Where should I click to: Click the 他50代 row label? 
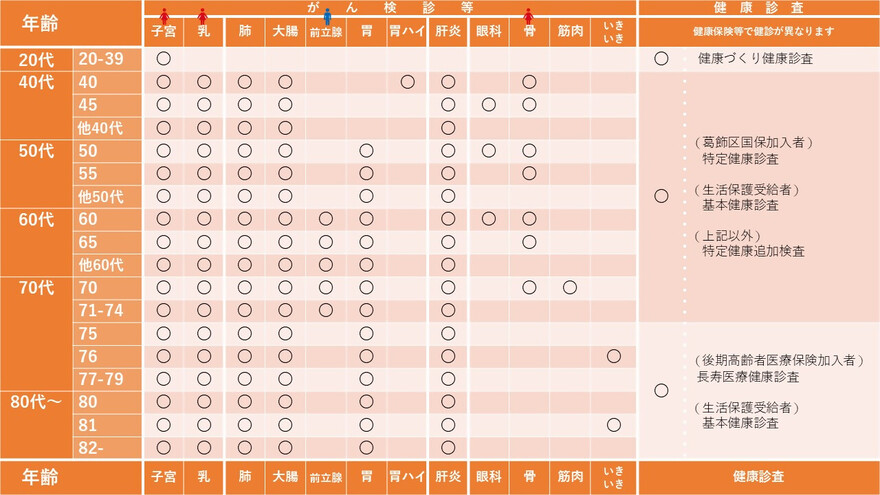click(x=100, y=196)
